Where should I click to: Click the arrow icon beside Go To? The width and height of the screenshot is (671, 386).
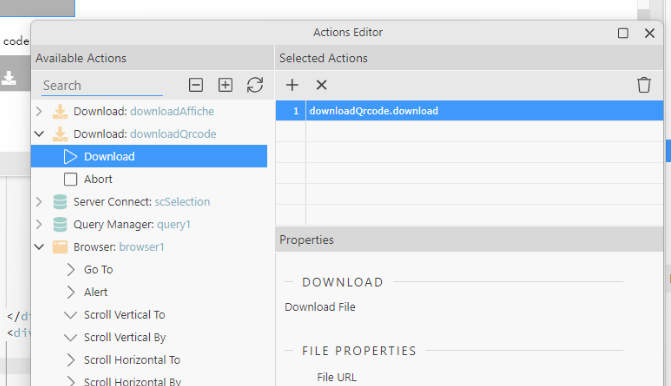point(71,270)
